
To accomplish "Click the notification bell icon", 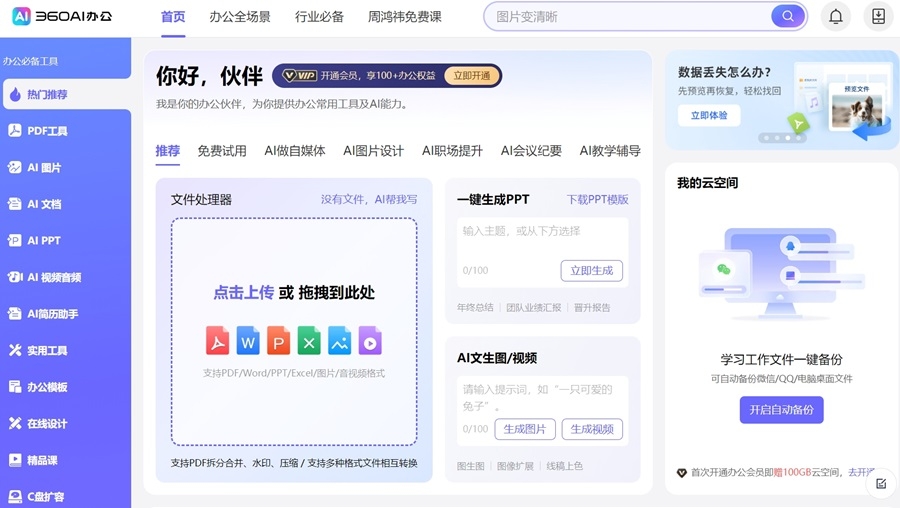I will pos(836,17).
